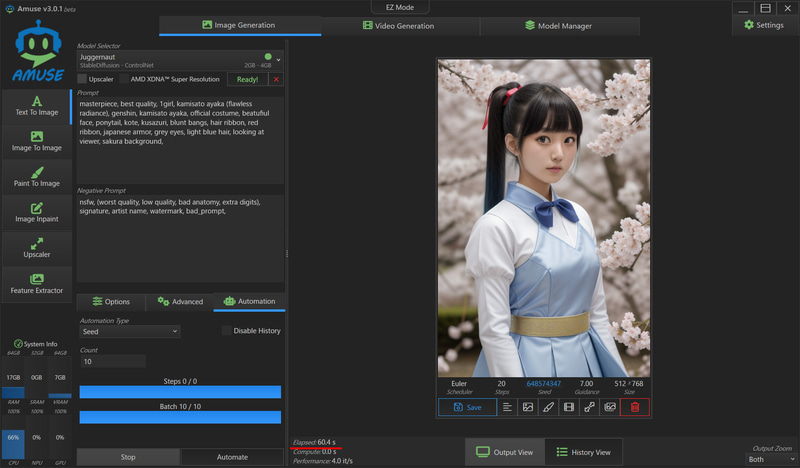This screenshot has width=800, height=468.
Task: Select the Image Inpaint mode
Action: pos(37,213)
